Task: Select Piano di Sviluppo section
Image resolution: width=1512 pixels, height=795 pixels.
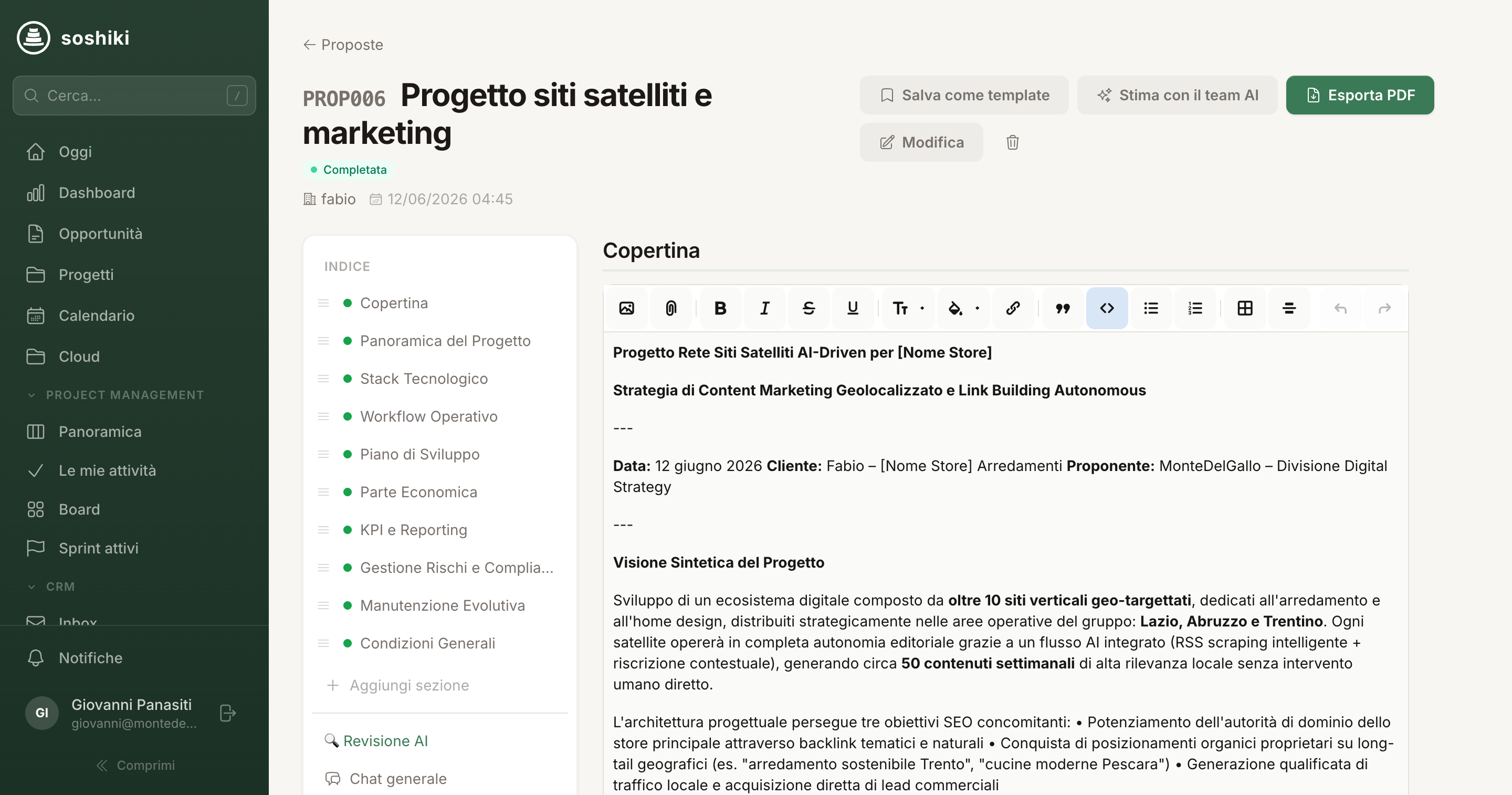Action: pos(419,454)
